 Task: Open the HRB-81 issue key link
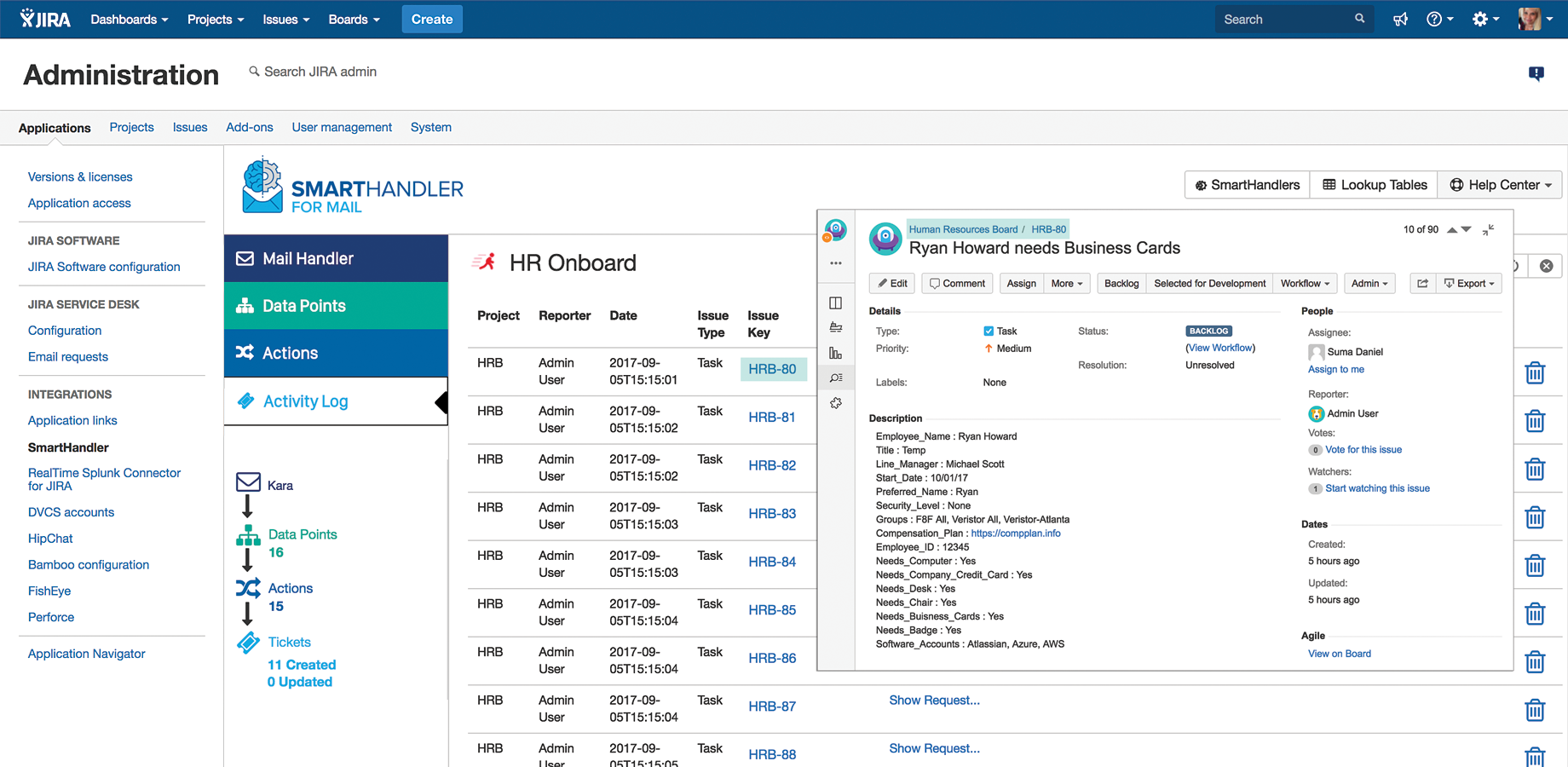pos(772,418)
